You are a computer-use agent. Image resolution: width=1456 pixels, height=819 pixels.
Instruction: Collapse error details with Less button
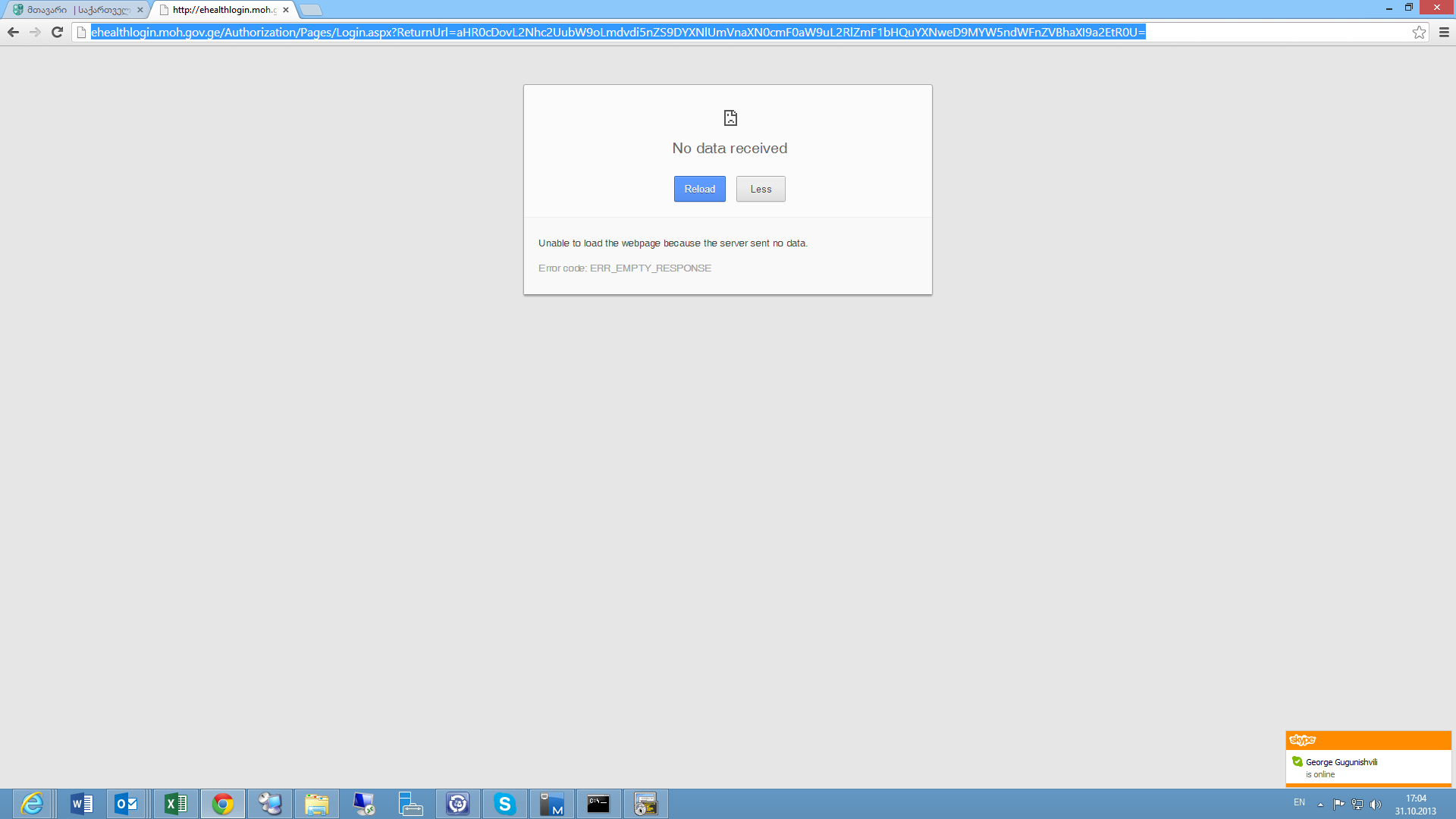point(760,189)
